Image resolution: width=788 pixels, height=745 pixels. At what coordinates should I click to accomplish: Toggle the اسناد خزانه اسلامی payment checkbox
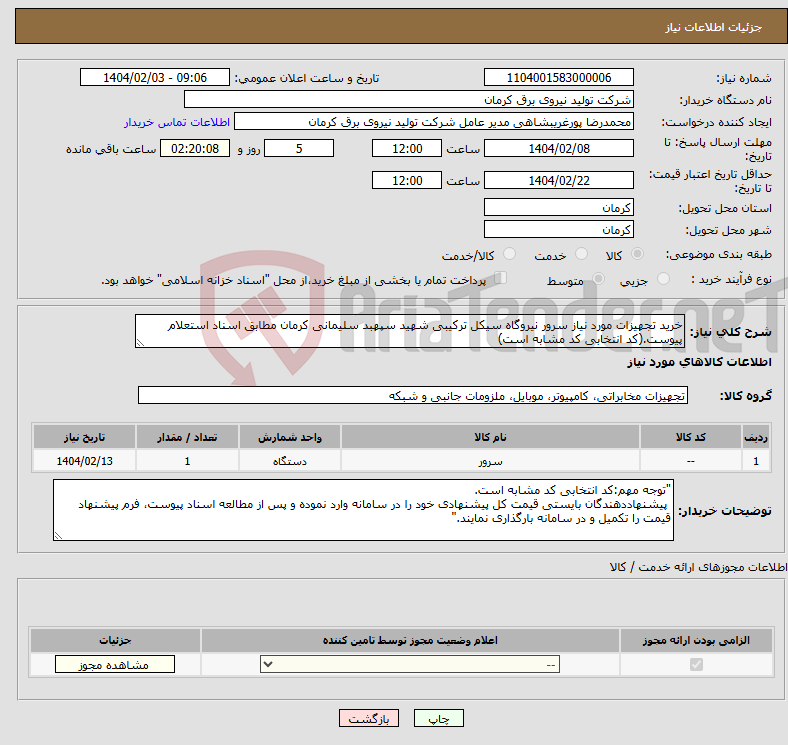501,277
